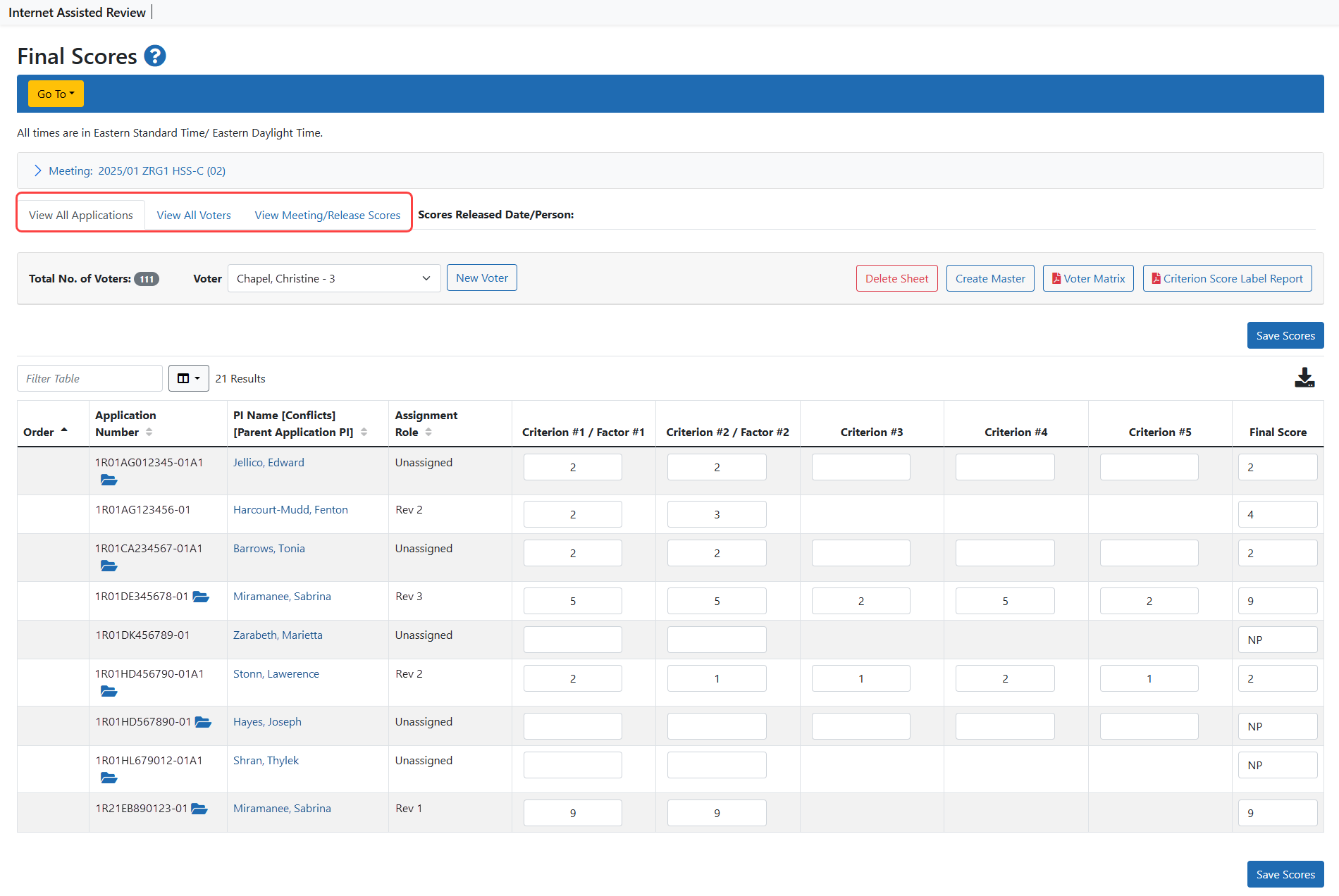Edit Final Score field for Harcourt-Mudd, Fenton
The image size is (1339, 896).
1278,514
